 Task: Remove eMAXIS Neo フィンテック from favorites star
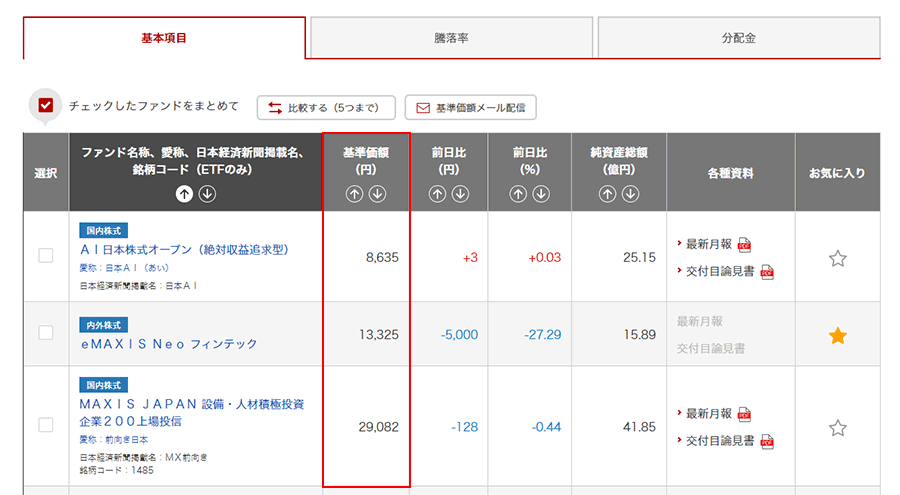click(x=837, y=335)
